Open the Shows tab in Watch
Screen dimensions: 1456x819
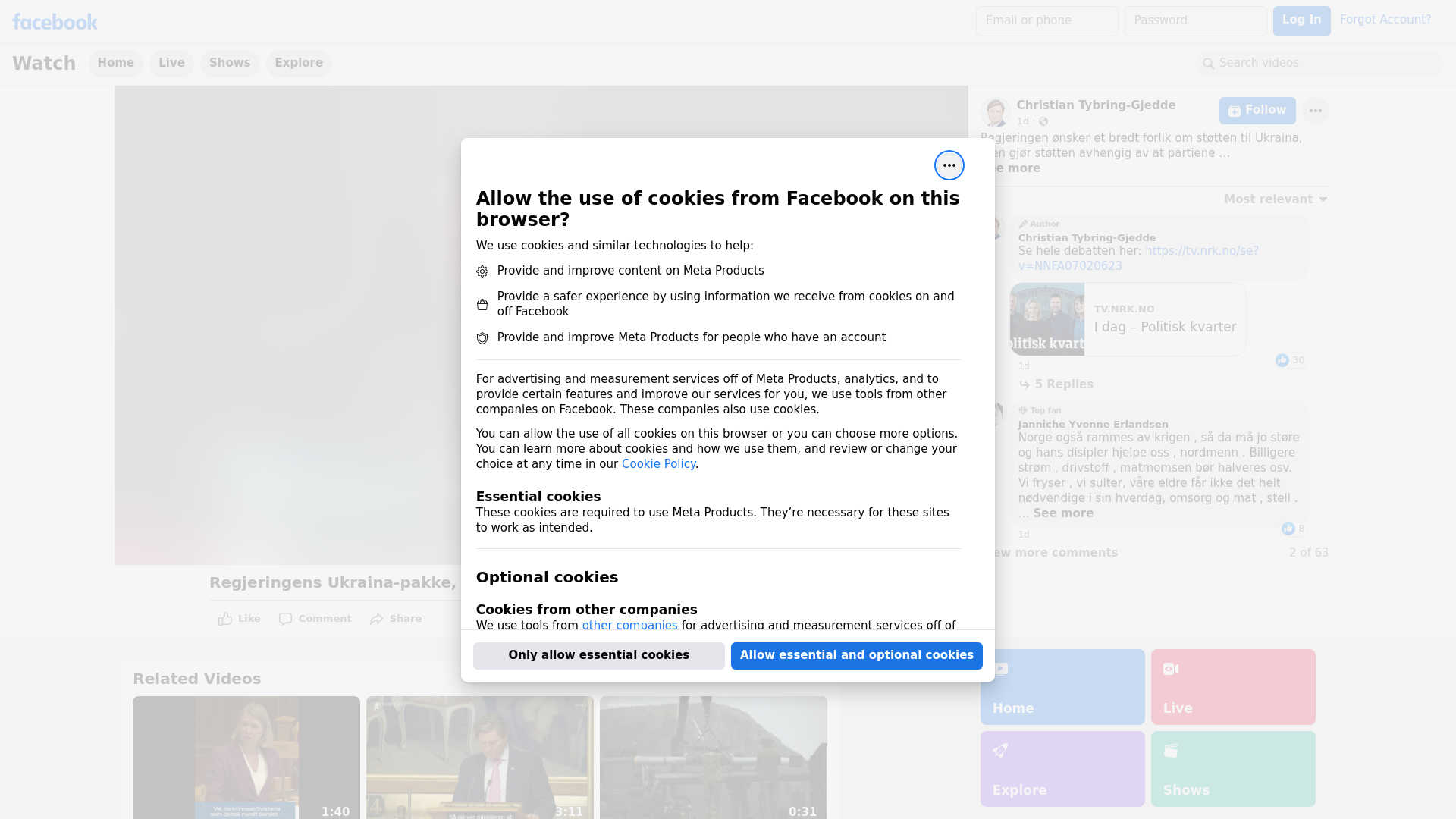click(x=230, y=63)
